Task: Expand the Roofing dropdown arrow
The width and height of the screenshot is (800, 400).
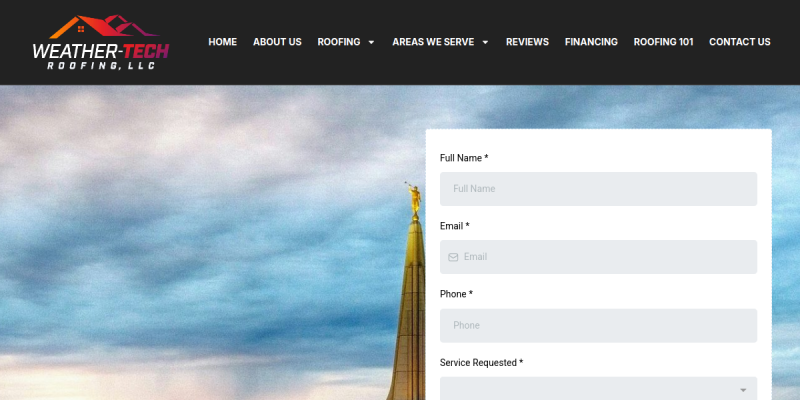Action: pos(371,42)
